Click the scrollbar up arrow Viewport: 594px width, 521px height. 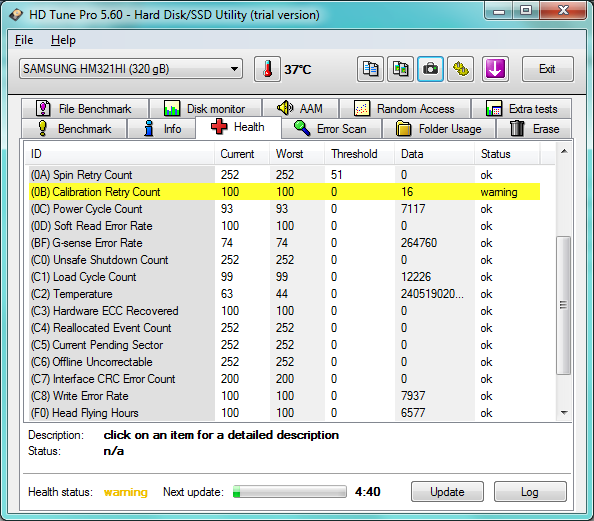coord(564,152)
